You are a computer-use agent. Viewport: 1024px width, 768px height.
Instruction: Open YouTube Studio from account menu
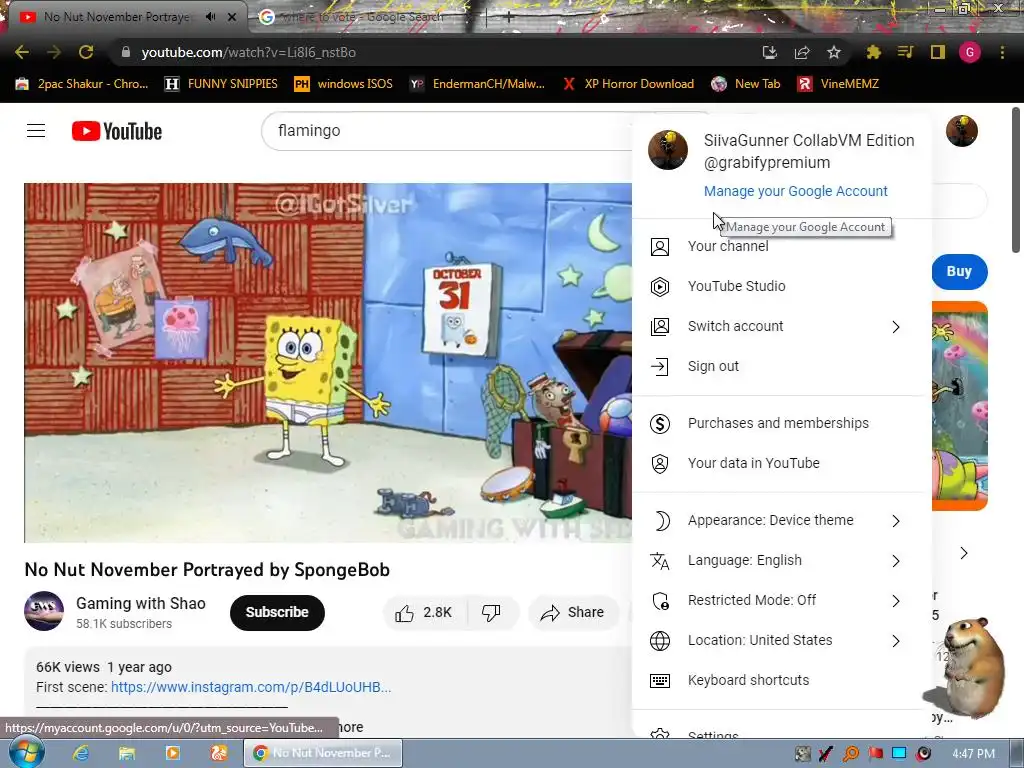point(782,286)
